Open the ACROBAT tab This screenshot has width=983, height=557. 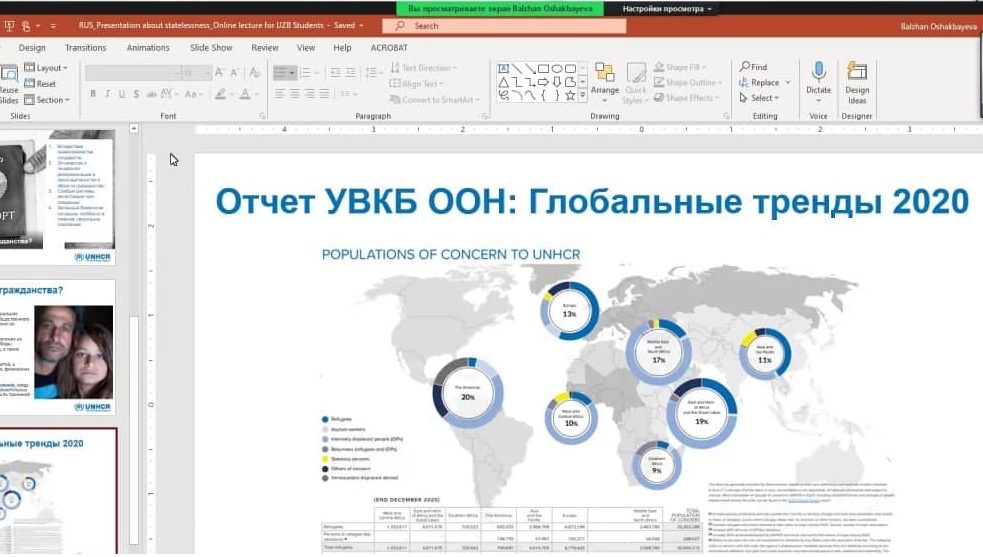coord(389,48)
